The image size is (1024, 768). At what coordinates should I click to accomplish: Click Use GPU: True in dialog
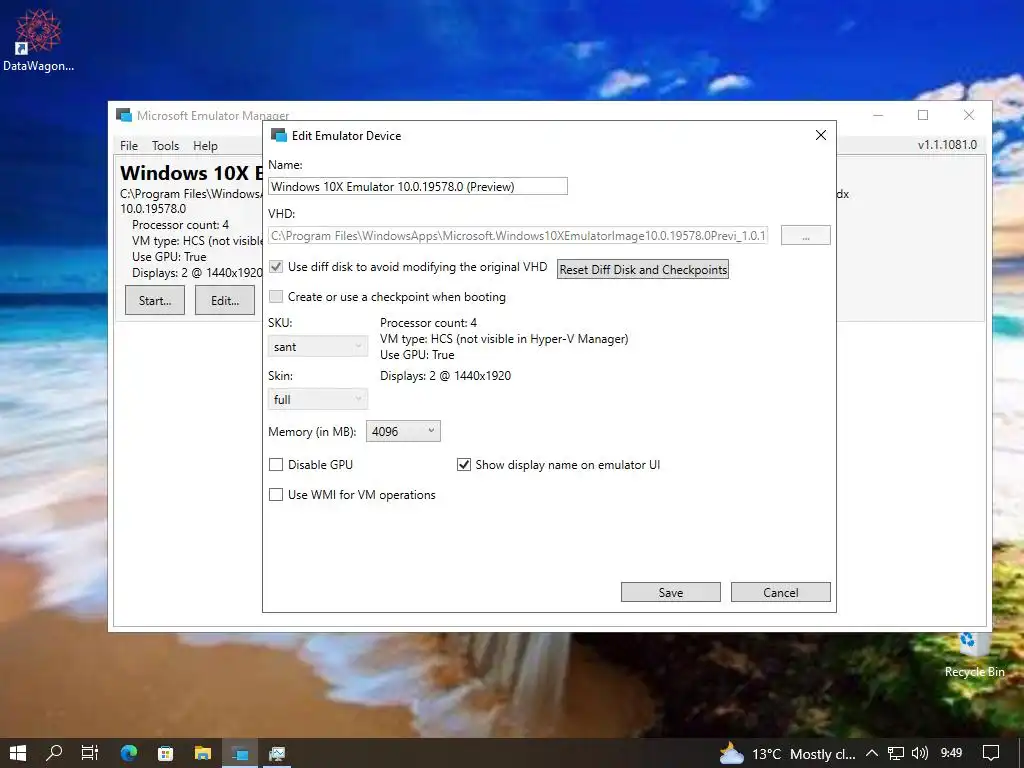pos(417,355)
